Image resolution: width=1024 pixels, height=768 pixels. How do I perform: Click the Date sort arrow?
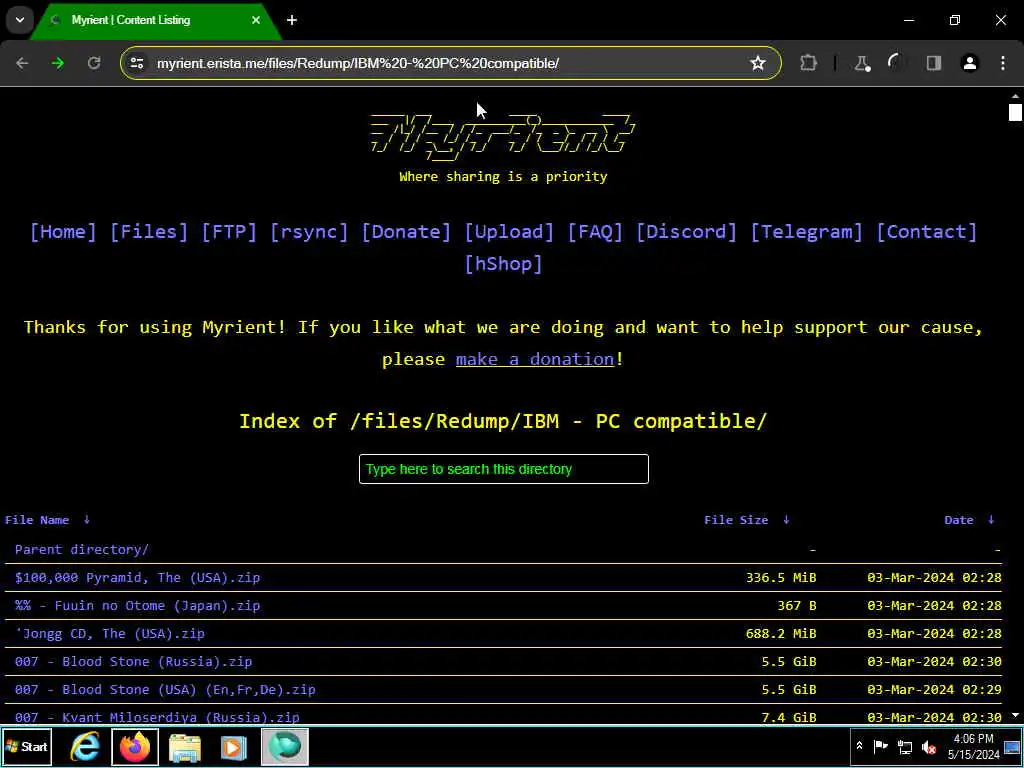coord(991,520)
